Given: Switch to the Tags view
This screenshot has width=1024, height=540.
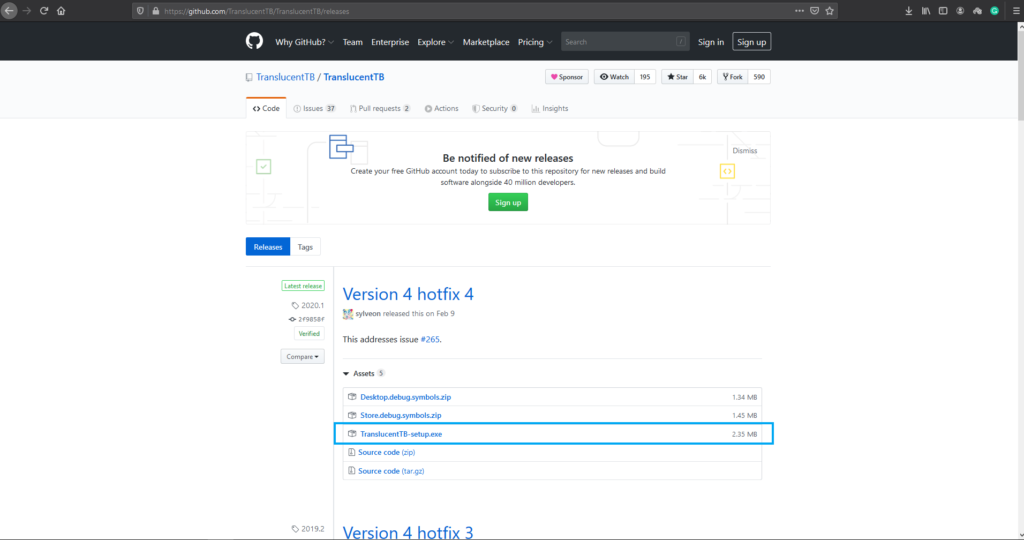Looking at the screenshot, I should 305,247.
